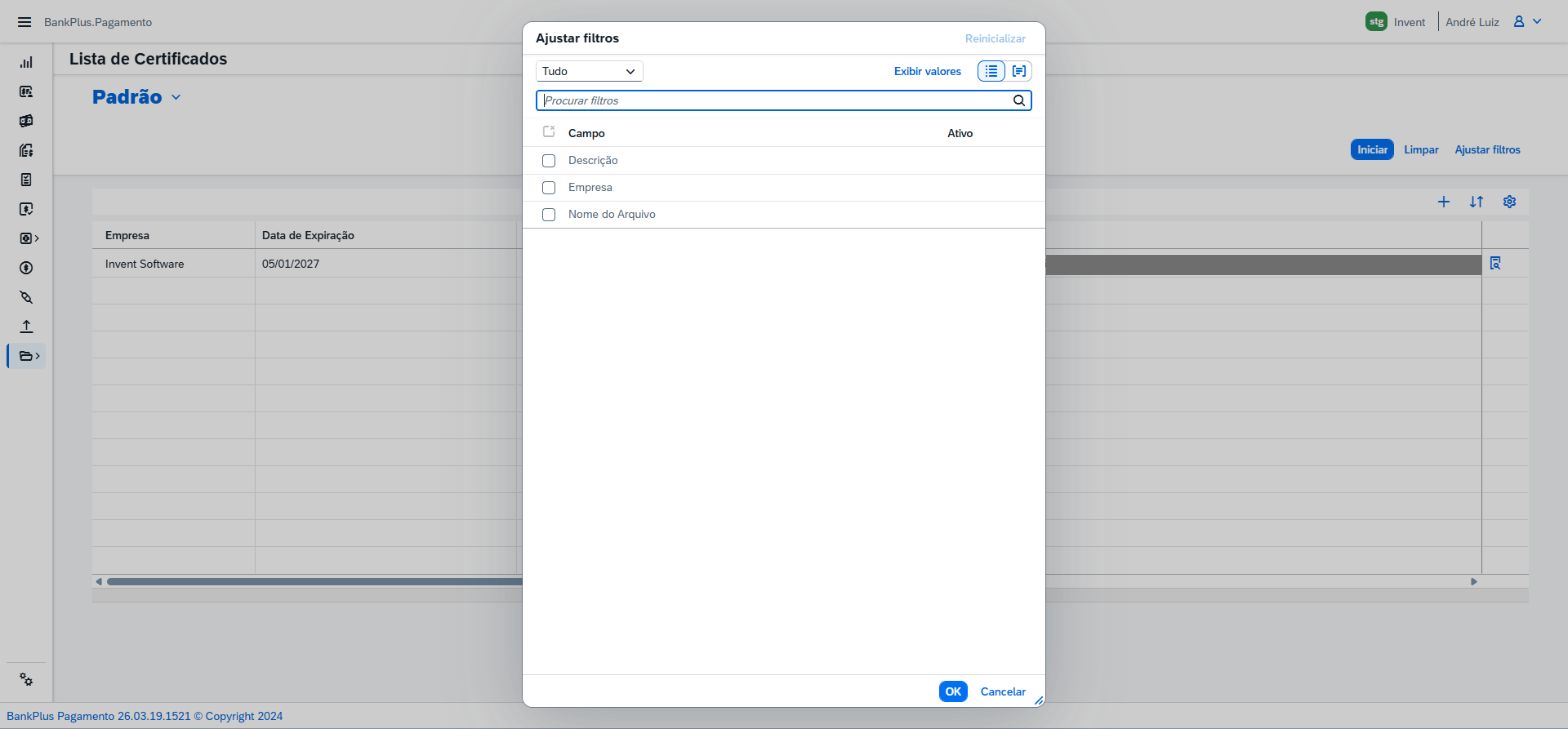This screenshot has width=1568, height=729.
Task: Click the Empresa table column header
Action: point(173,236)
